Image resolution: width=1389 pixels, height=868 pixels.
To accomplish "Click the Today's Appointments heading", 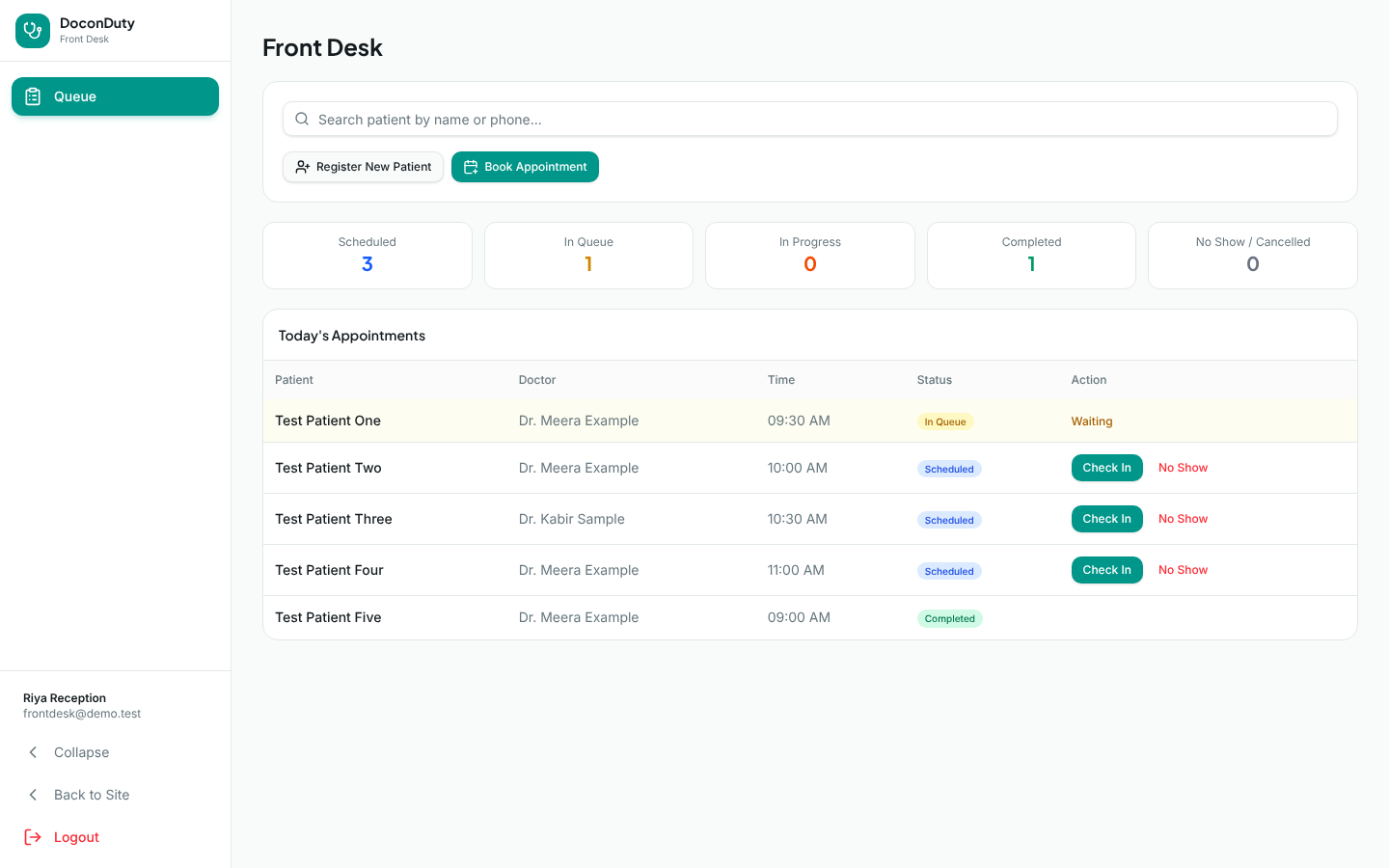I will pyautogui.click(x=352, y=336).
